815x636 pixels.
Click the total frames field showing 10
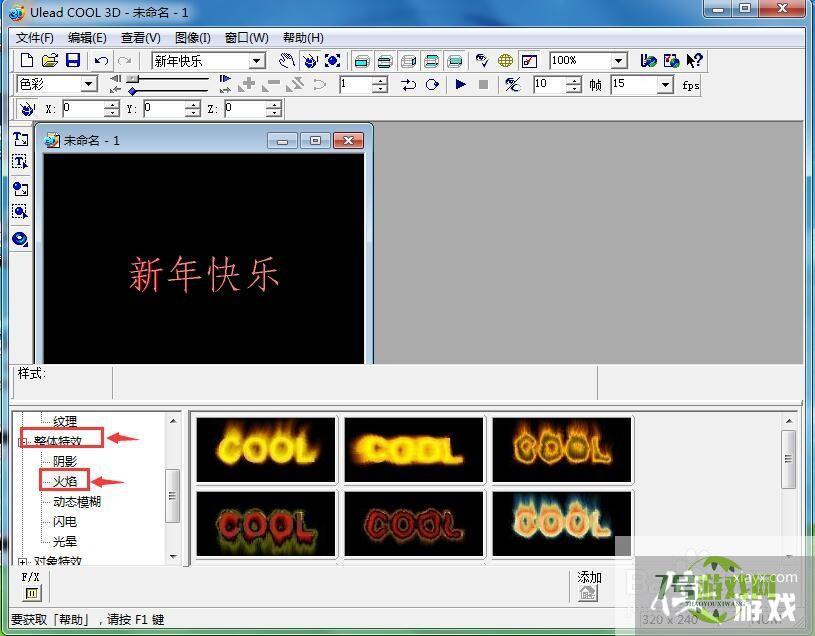pyautogui.click(x=550, y=84)
